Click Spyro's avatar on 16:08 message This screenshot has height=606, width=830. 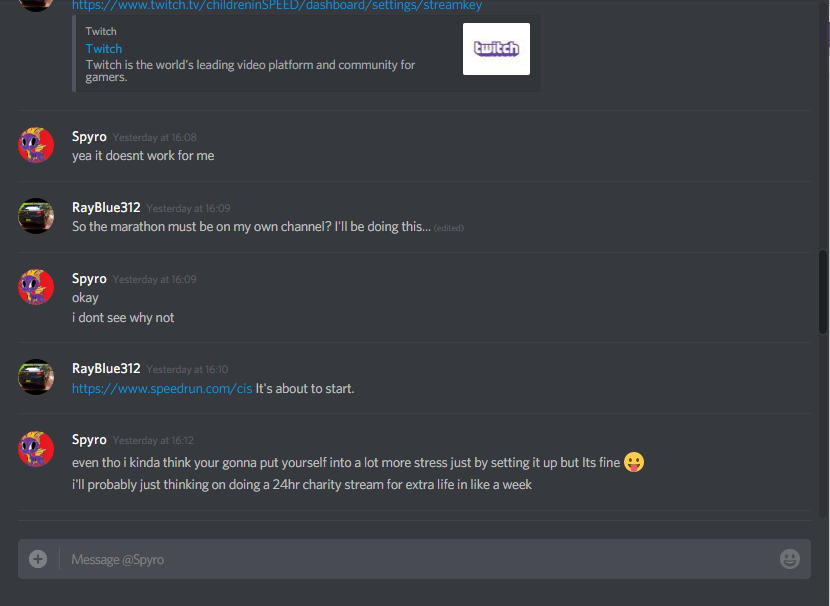point(36,145)
